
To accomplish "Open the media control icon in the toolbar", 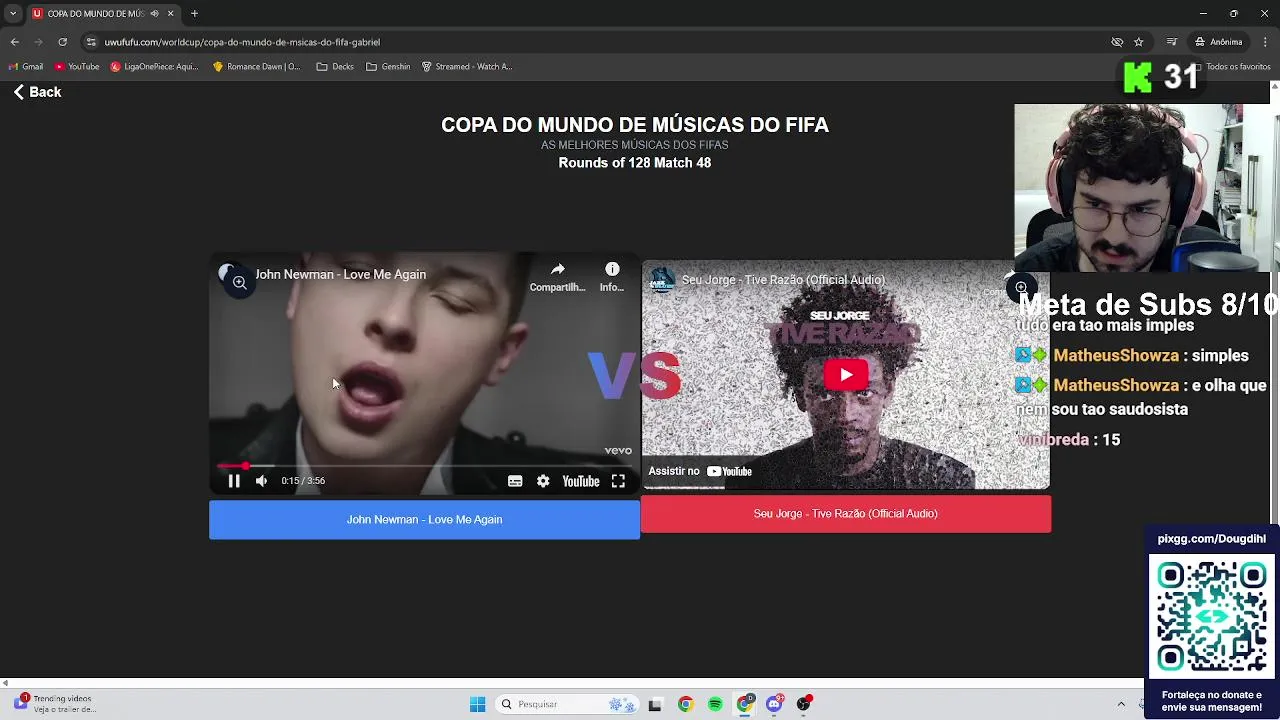I will [x=1172, y=42].
